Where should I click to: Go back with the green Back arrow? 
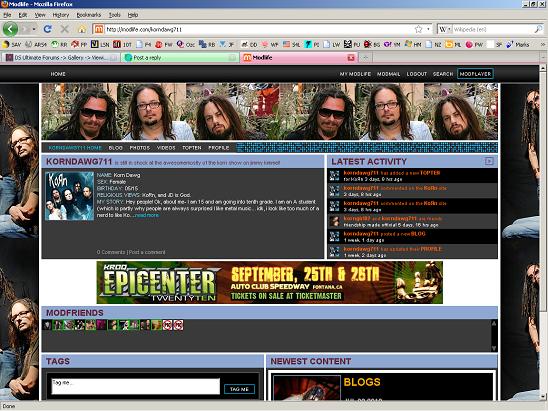tap(10, 29)
